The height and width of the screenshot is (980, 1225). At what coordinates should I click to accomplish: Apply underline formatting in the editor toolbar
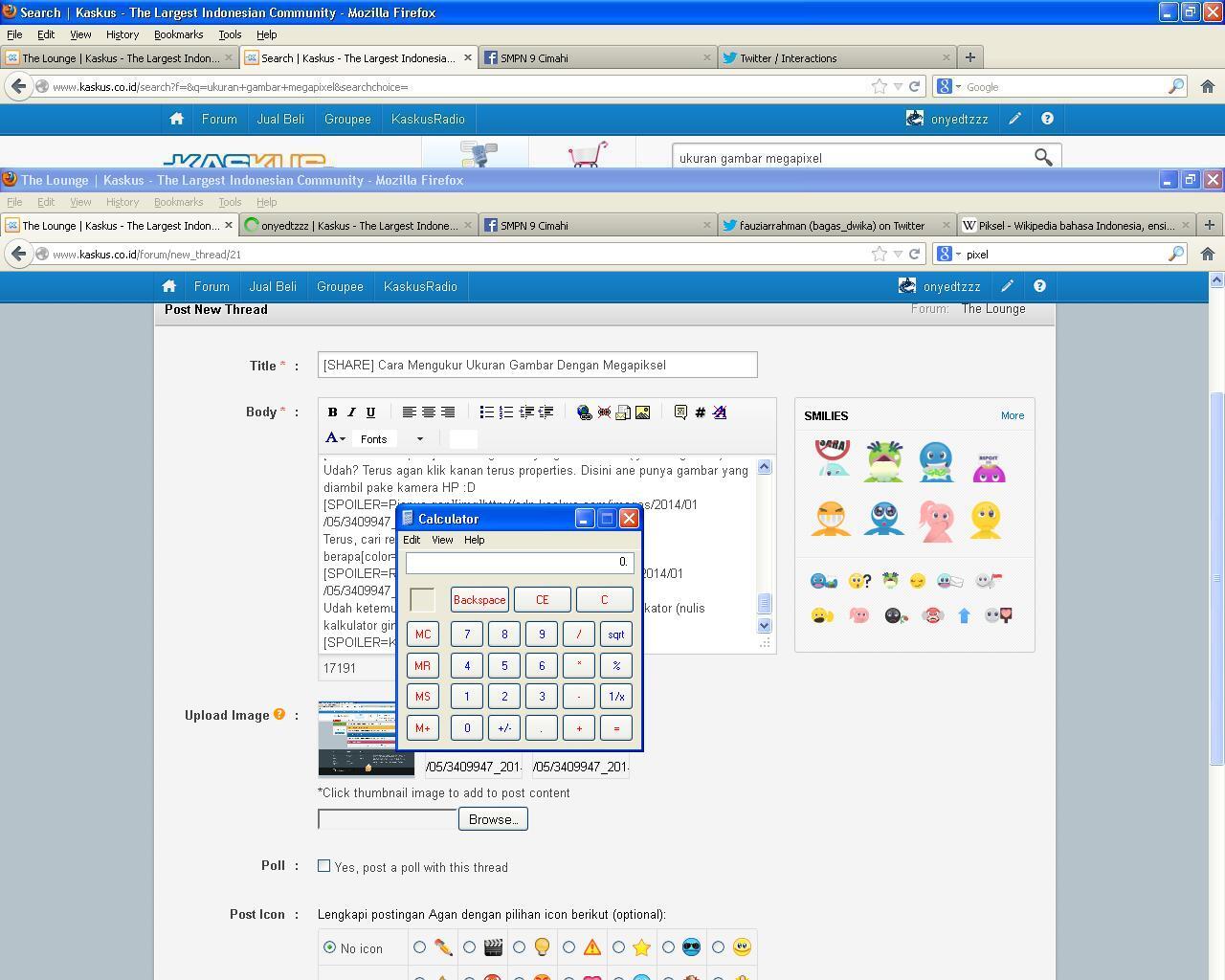tap(370, 412)
